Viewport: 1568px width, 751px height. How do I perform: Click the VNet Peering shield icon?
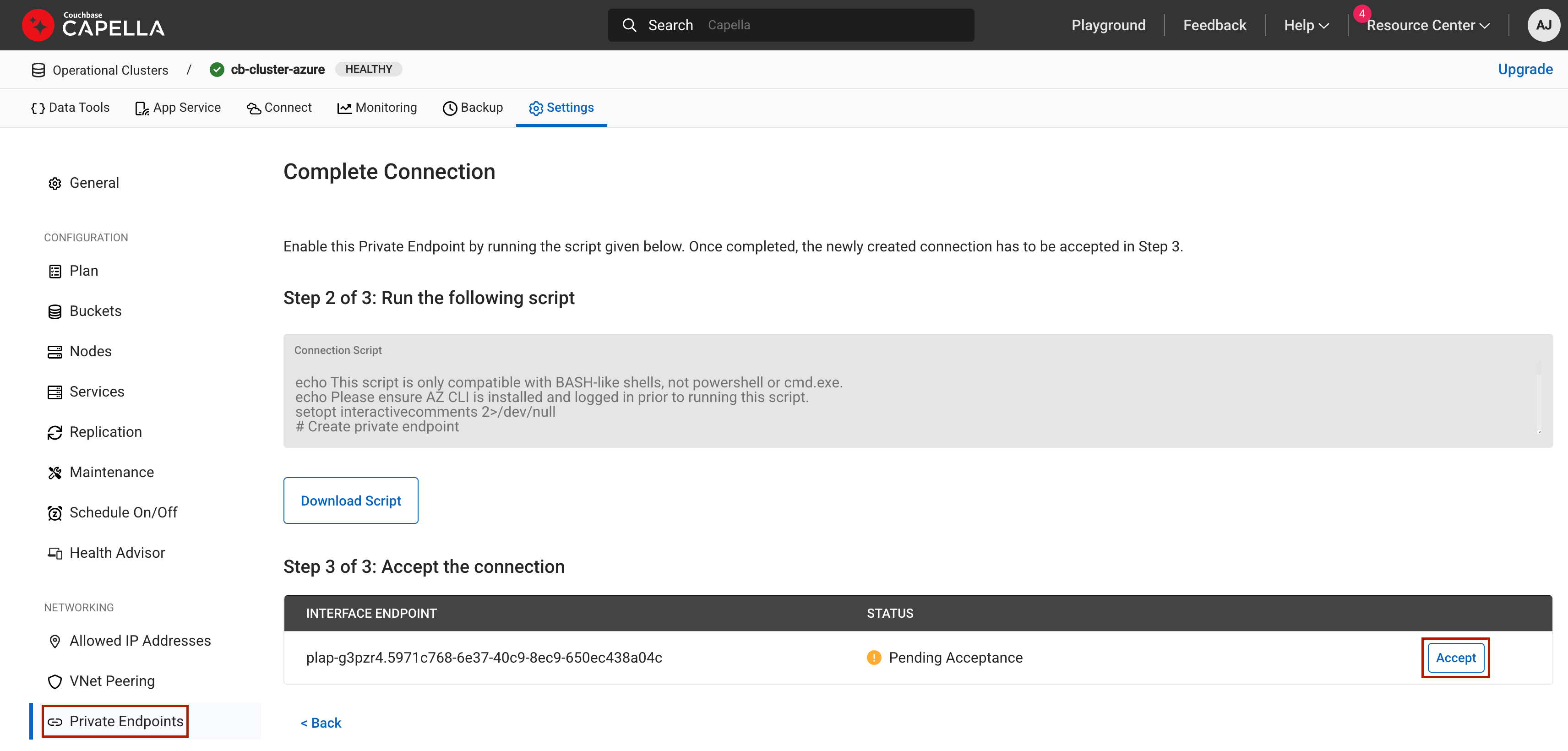[x=55, y=681]
